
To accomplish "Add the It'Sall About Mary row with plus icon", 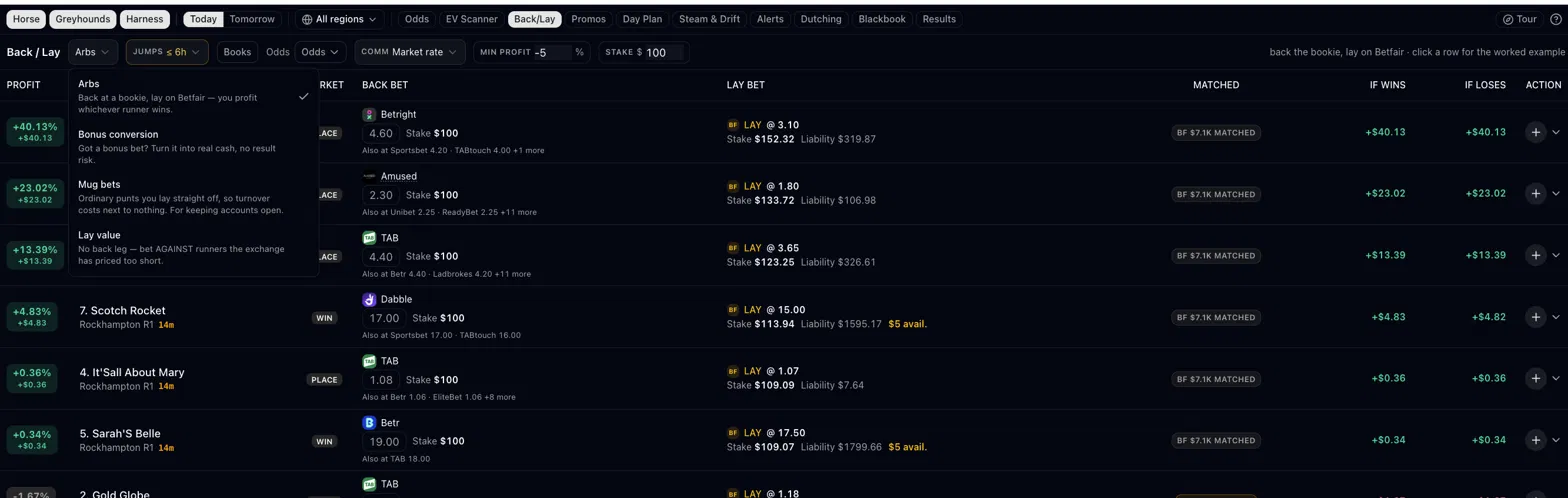I will point(1535,379).
